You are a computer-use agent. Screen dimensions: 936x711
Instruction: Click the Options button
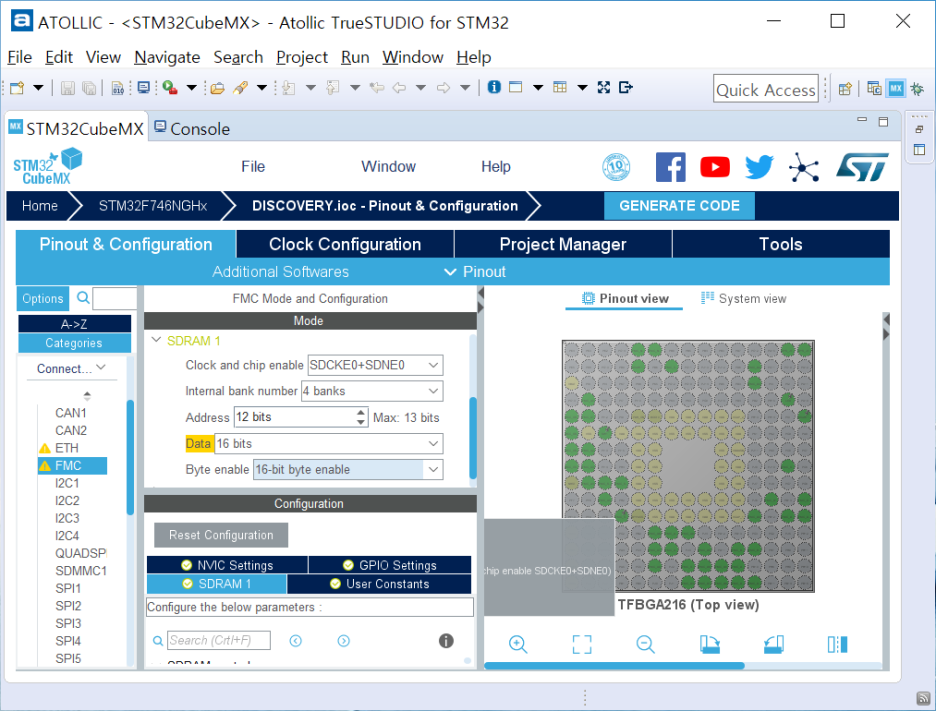(43, 298)
